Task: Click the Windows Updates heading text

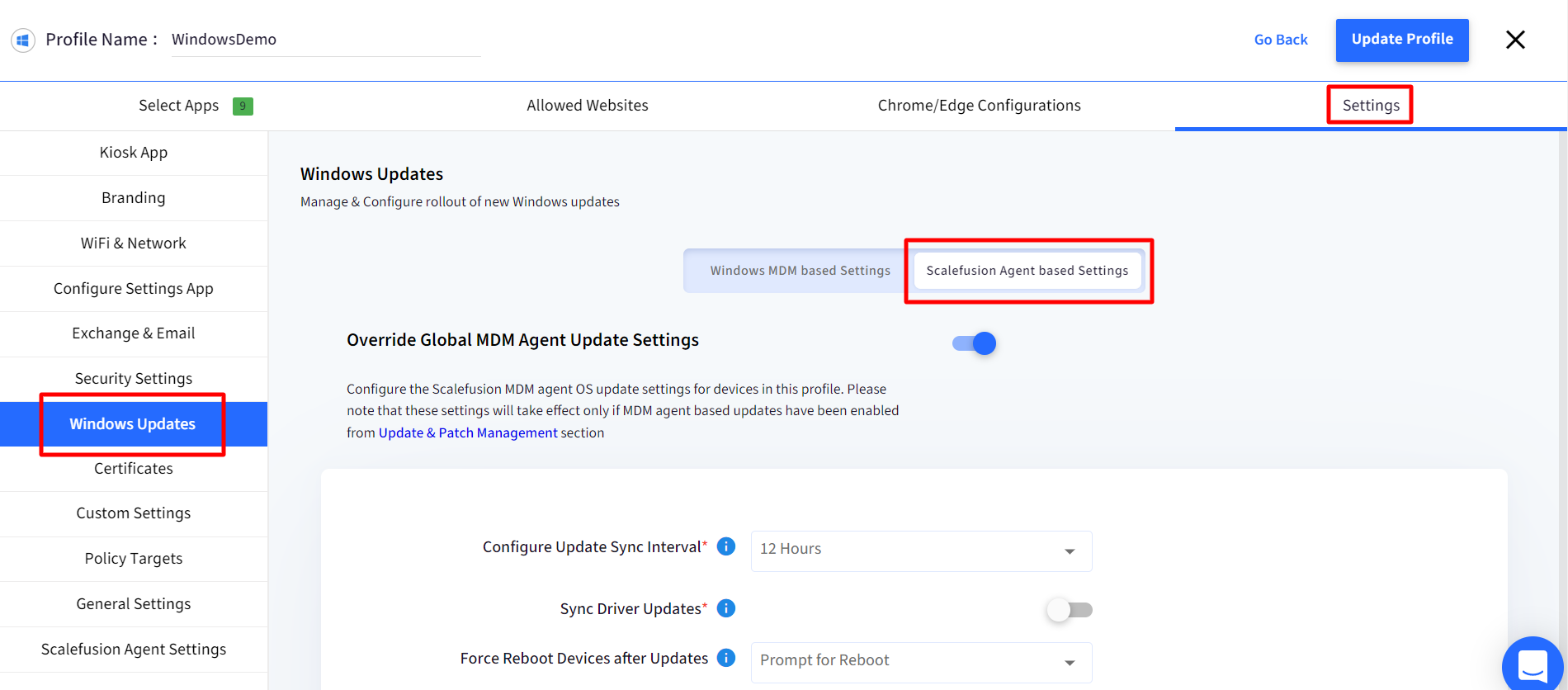Action: [371, 174]
